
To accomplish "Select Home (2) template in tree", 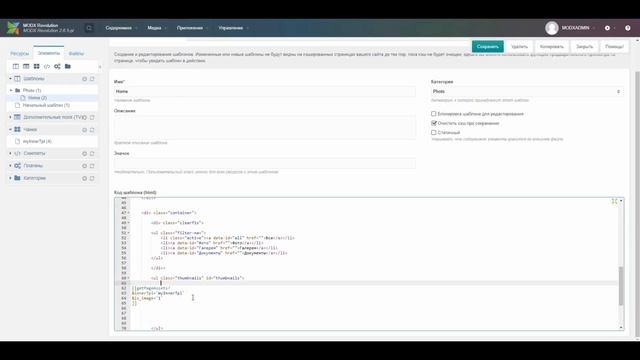I will point(37,98).
